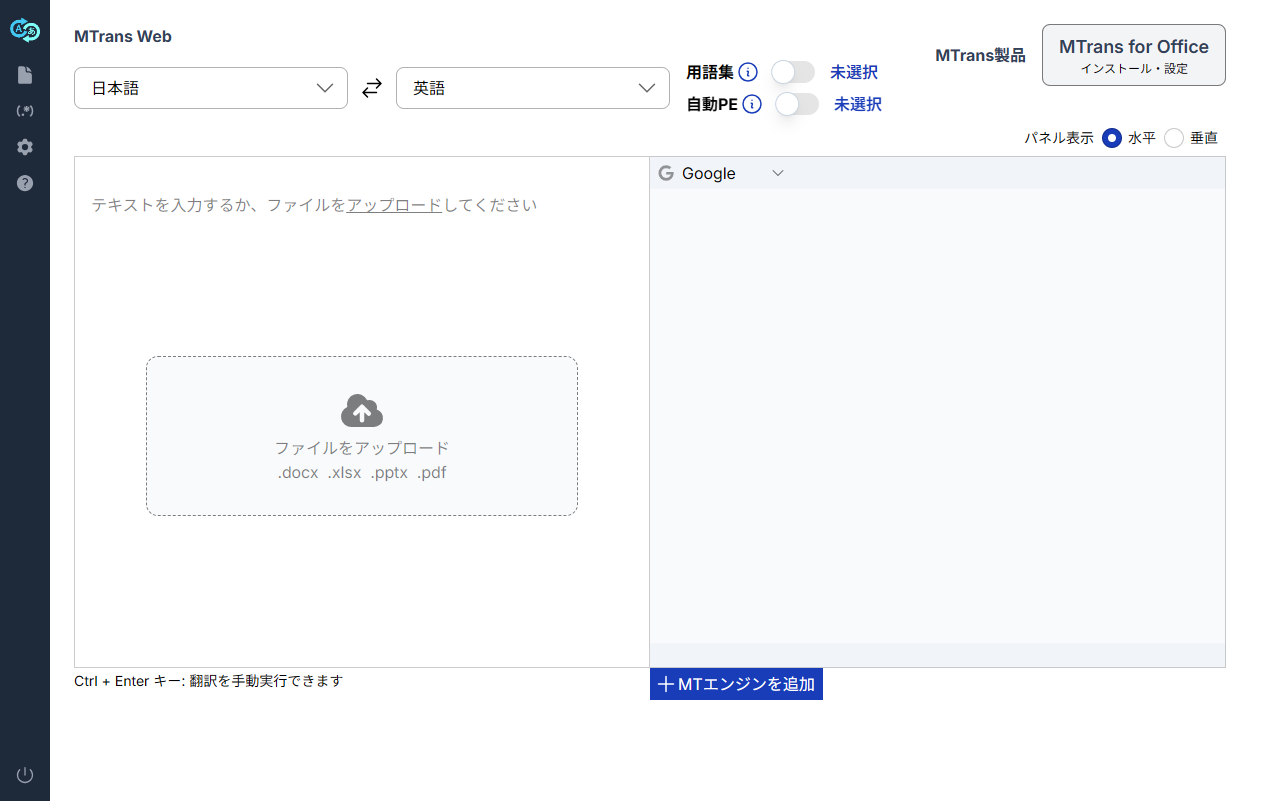1280x801 pixels.
Task: Click the cloud upload icon
Action: point(362,411)
